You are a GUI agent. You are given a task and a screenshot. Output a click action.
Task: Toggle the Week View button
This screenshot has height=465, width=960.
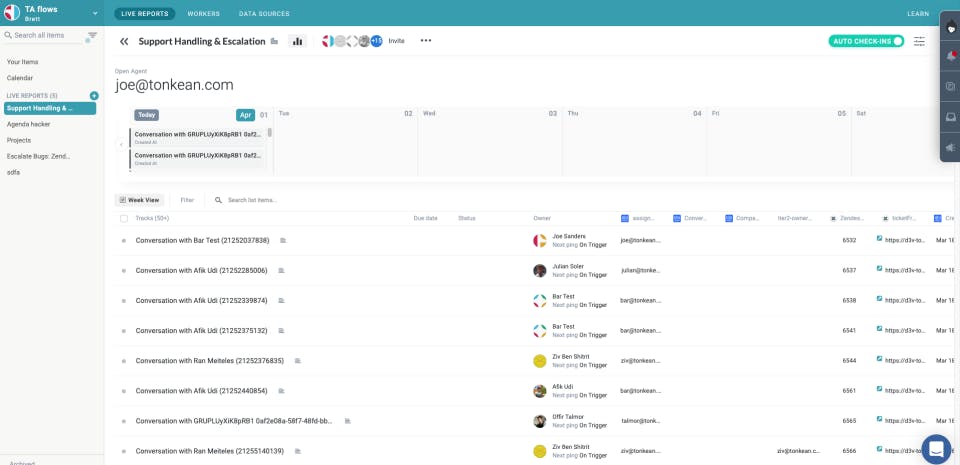tap(140, 200)
